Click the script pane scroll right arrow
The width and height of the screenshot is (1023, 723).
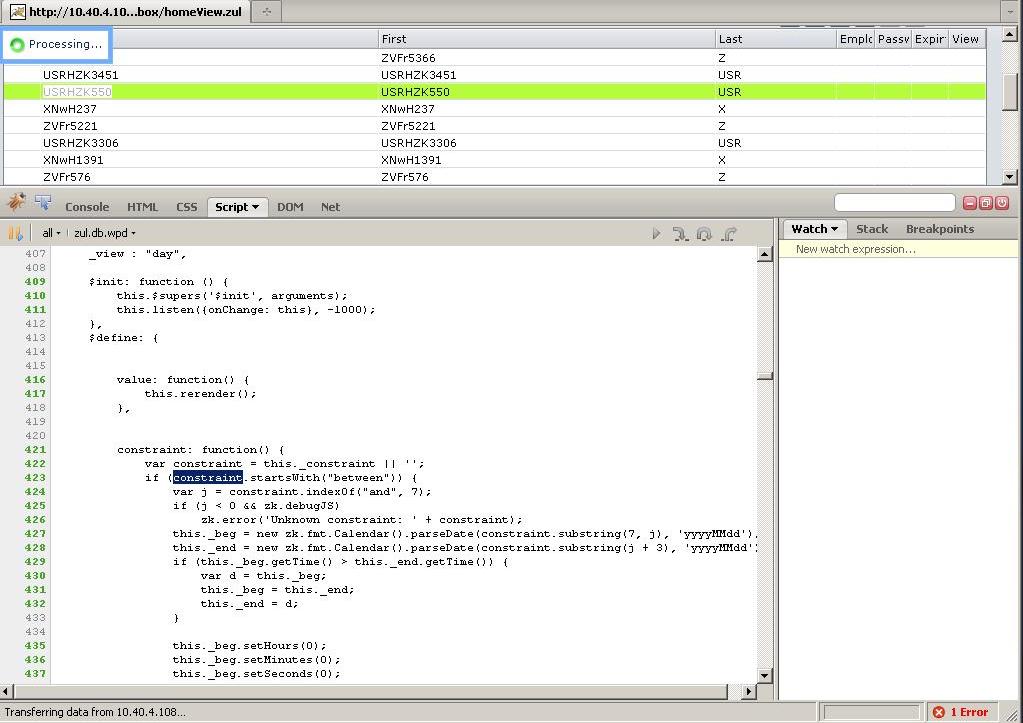coord(749,691)
